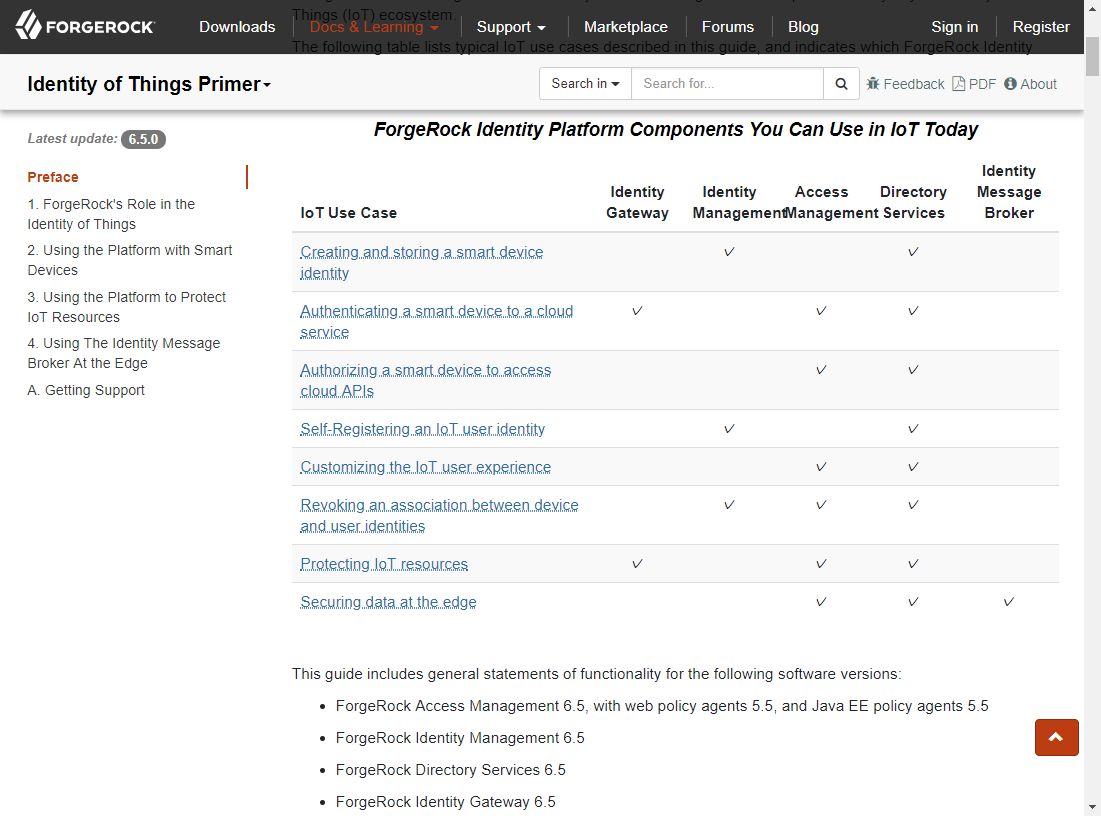The width and height of the screenshot is (1101, 816).
Task: Open the About info link
Action: (1030, 84)
